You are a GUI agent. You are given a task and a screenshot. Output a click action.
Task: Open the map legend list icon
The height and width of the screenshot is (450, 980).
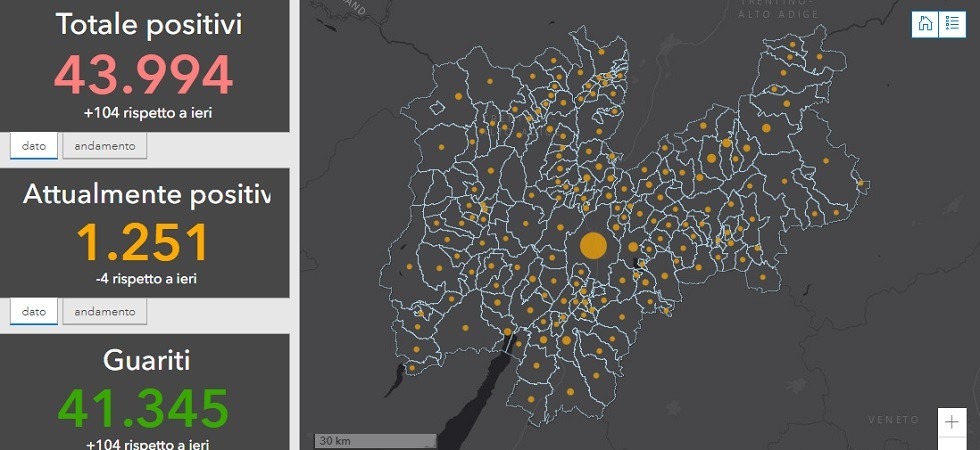click(952, 24)
